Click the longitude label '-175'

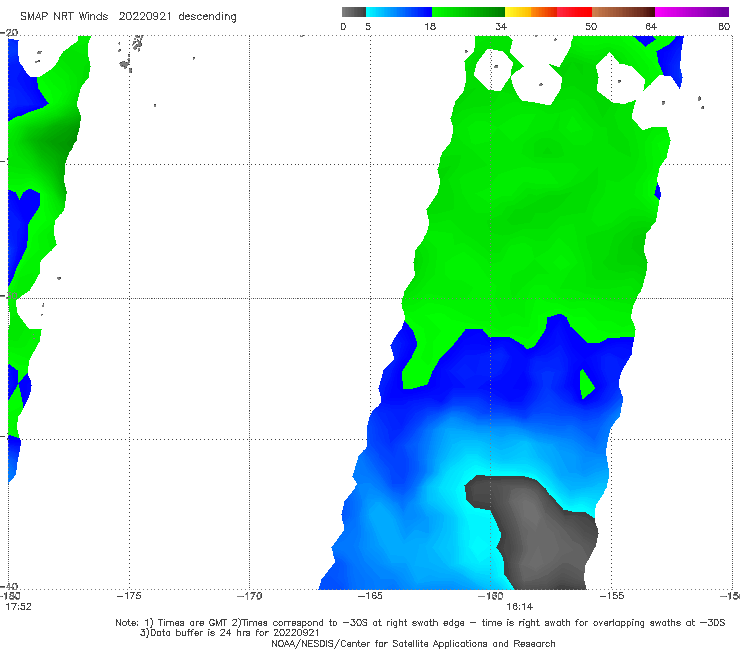(x=129, y=596)
